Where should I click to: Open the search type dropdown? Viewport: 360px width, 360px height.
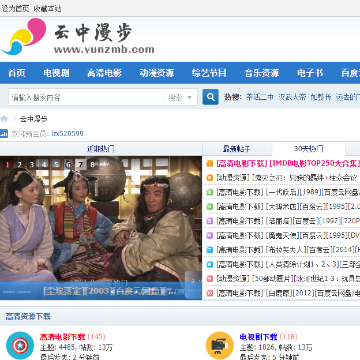pyautogui.click(x=180, y=98)
